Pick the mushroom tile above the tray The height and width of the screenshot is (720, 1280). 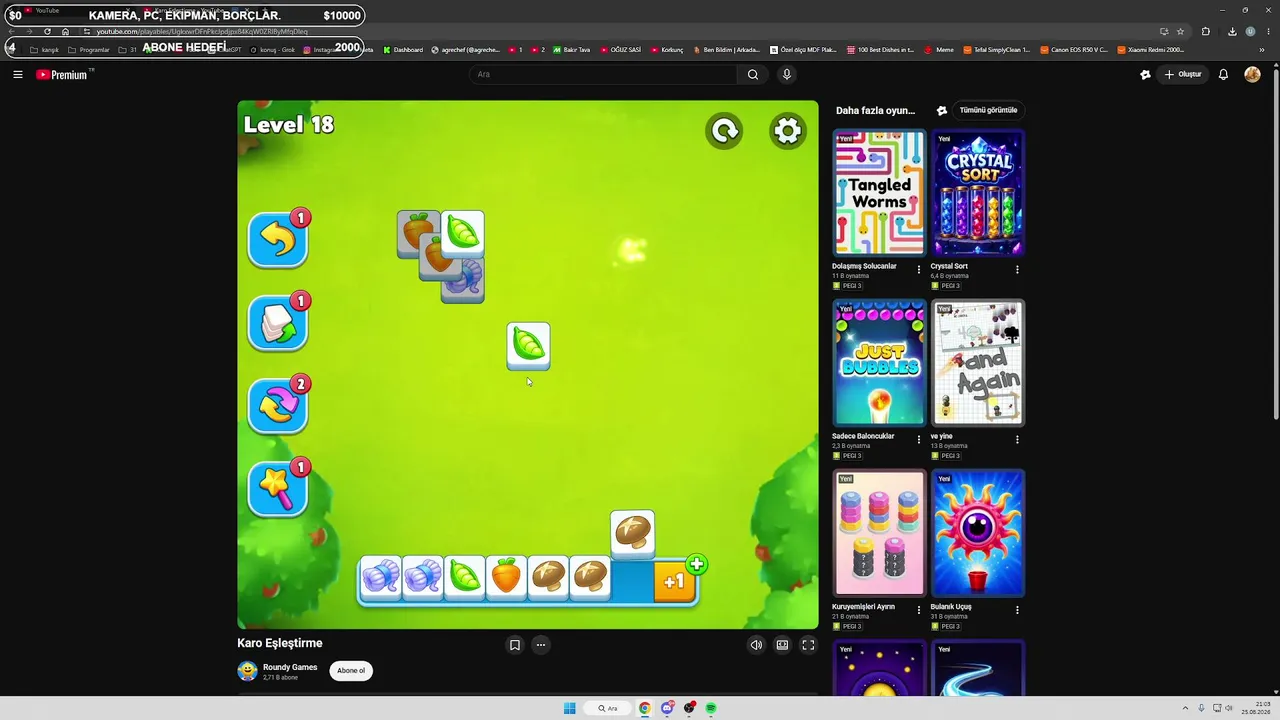[632, 533]
